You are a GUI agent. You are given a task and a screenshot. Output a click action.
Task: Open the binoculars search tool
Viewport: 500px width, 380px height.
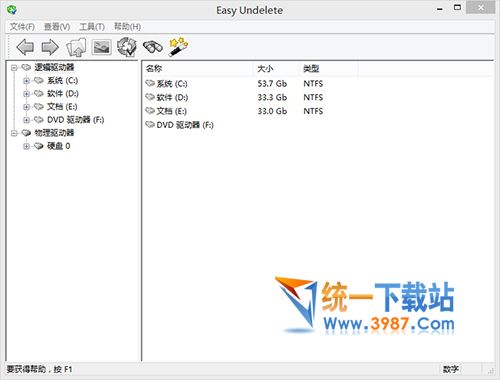[x=153, y=47]
